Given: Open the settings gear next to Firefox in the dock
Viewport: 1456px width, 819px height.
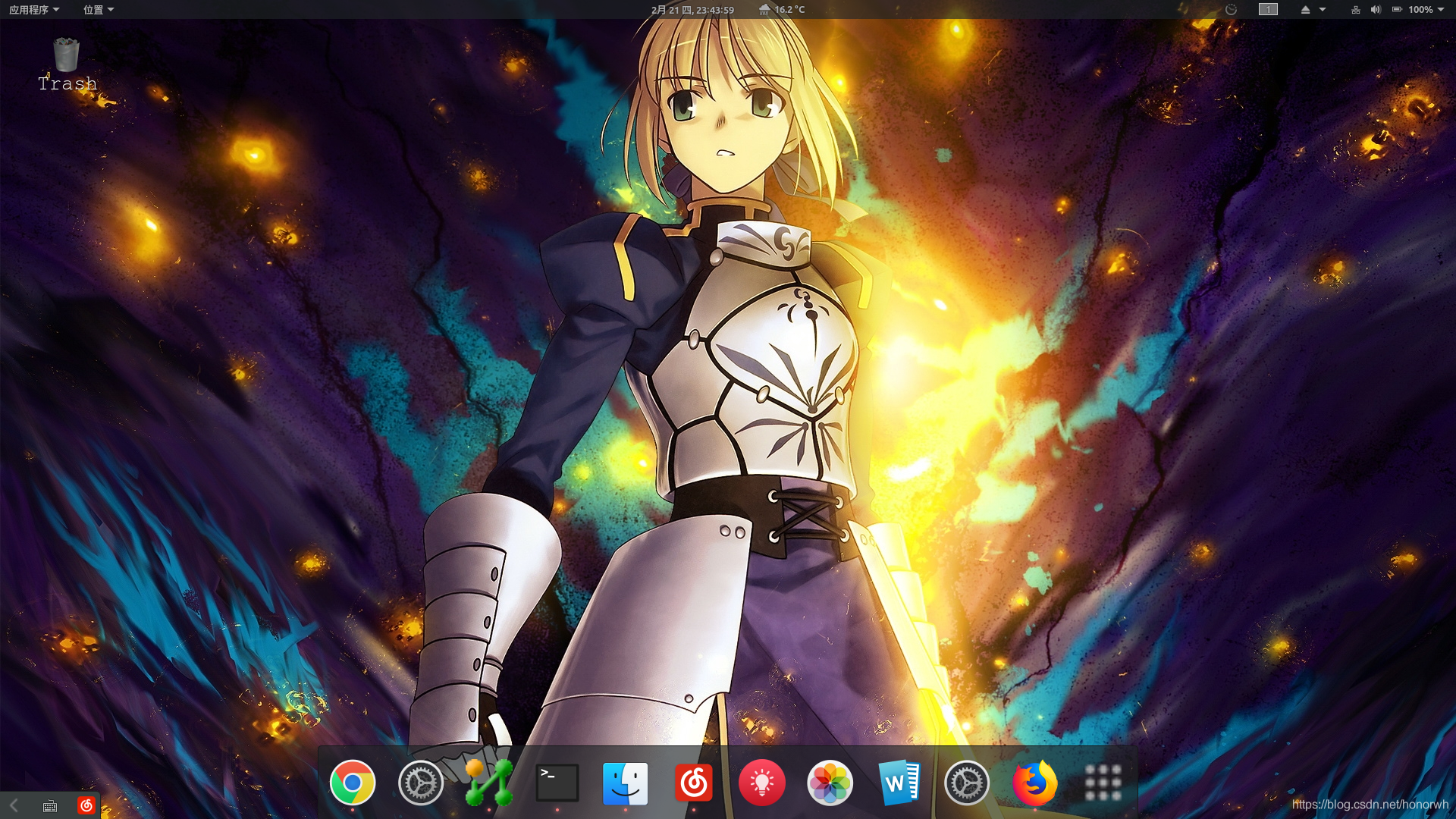Looking at the screenshot, I should 967,783.
